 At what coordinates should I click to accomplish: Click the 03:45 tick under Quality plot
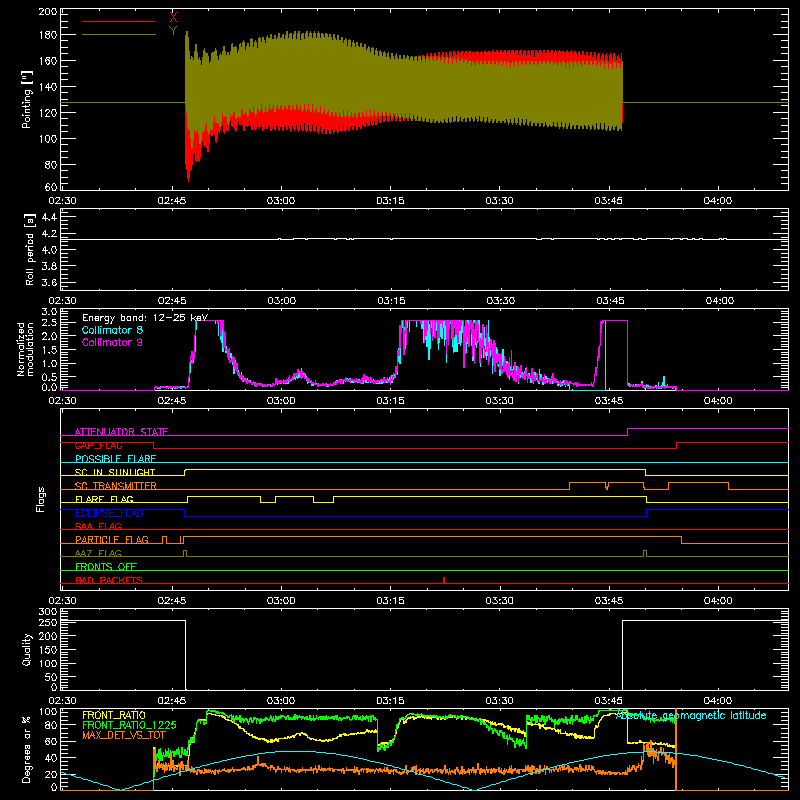click(x=609, y=701)
